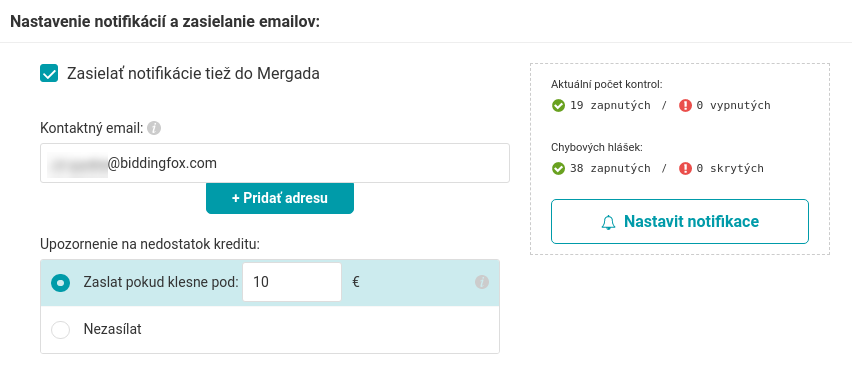Uncheck Zasielať notifikácie tiež do Mergada
The height and width of the screenshot is (373, 852).
click(49, 73)
